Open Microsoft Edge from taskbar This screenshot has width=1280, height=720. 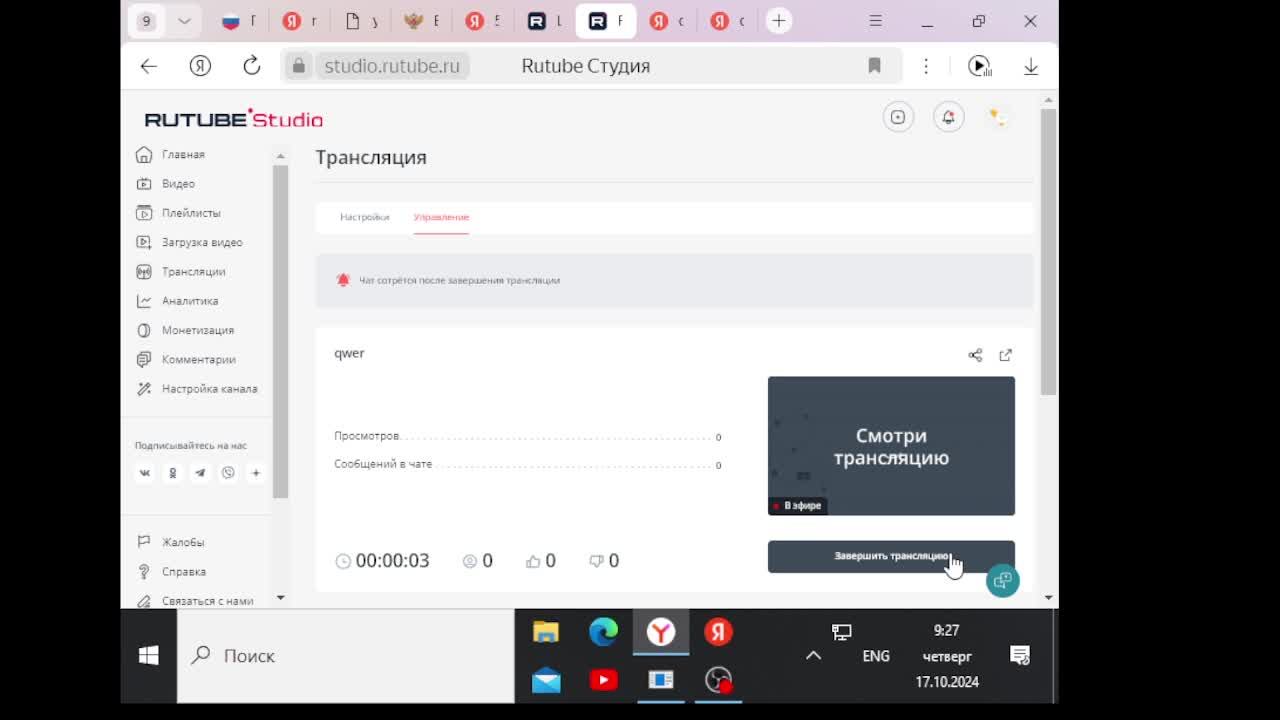[x=603, y=632]
